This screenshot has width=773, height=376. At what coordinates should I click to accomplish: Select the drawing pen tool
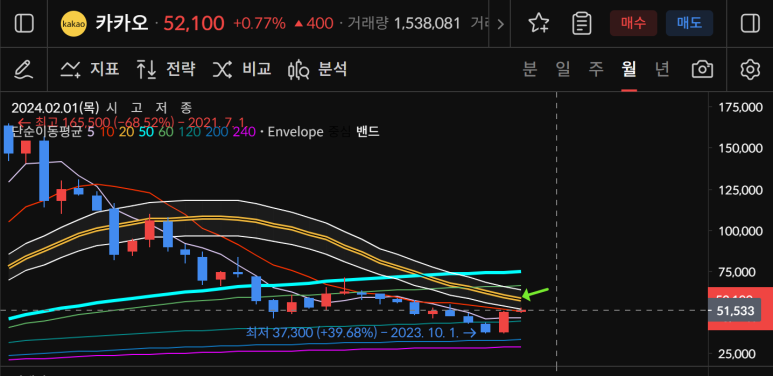click(x=24, y=69)
